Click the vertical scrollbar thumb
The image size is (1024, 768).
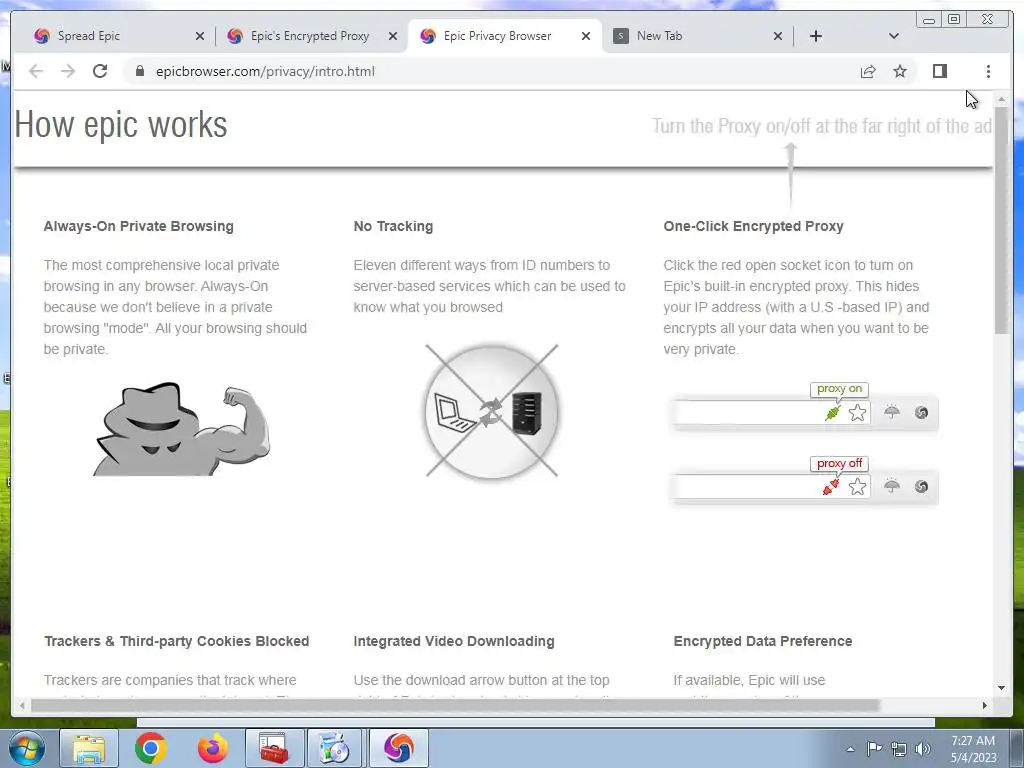tap(1002, 221)
